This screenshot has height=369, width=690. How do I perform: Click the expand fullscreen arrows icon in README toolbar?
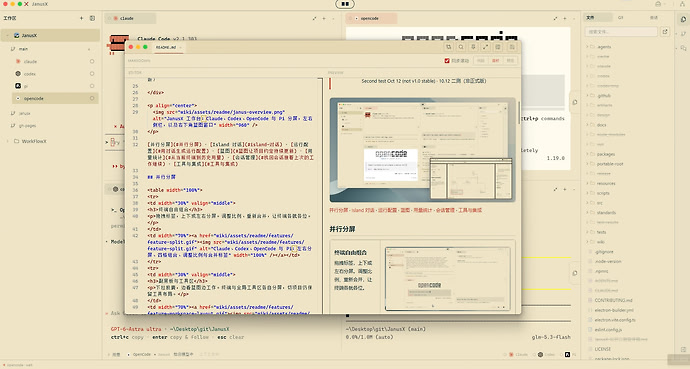[x=485, y=47]
